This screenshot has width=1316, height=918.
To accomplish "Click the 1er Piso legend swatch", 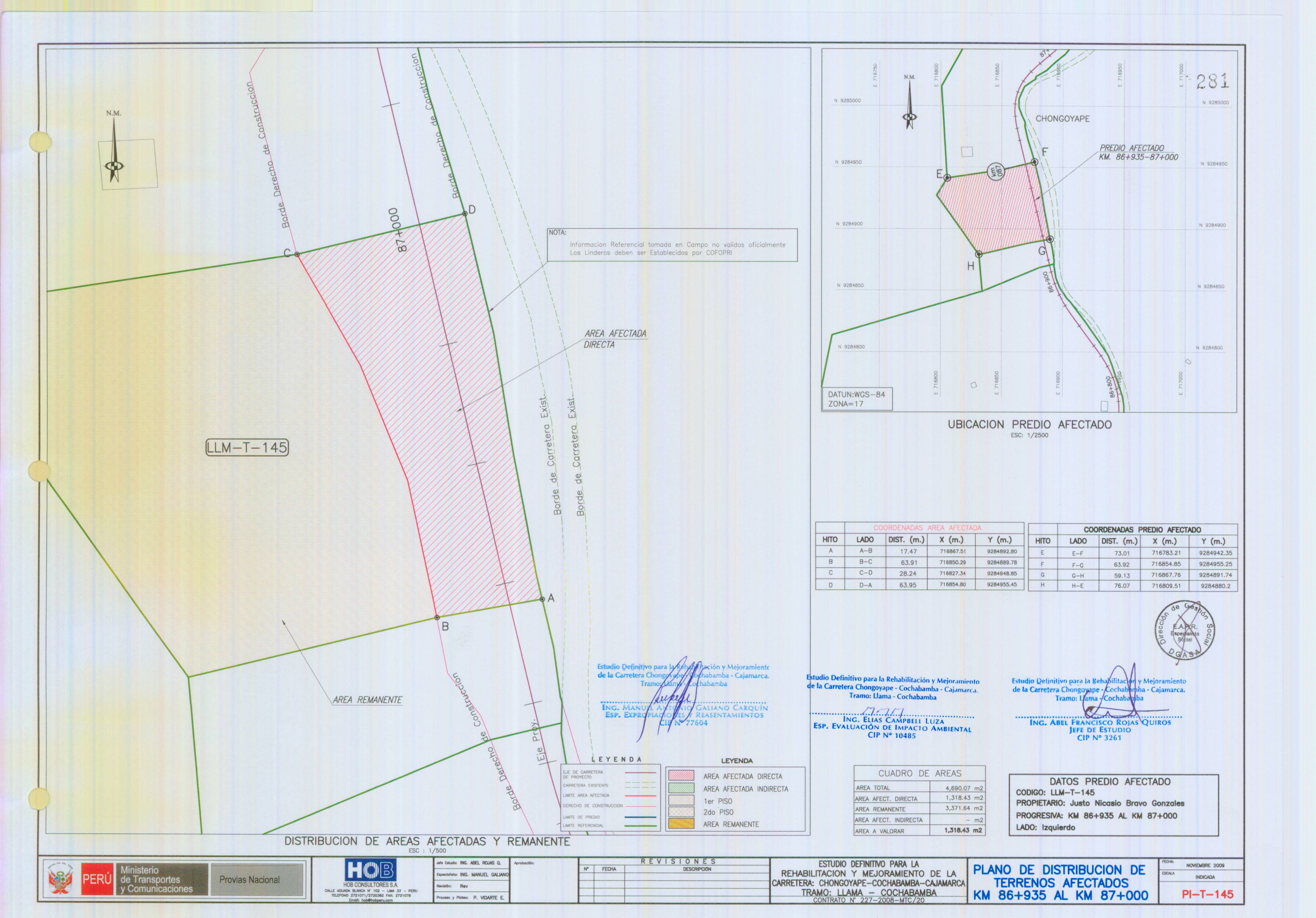I will coord(681,800).
